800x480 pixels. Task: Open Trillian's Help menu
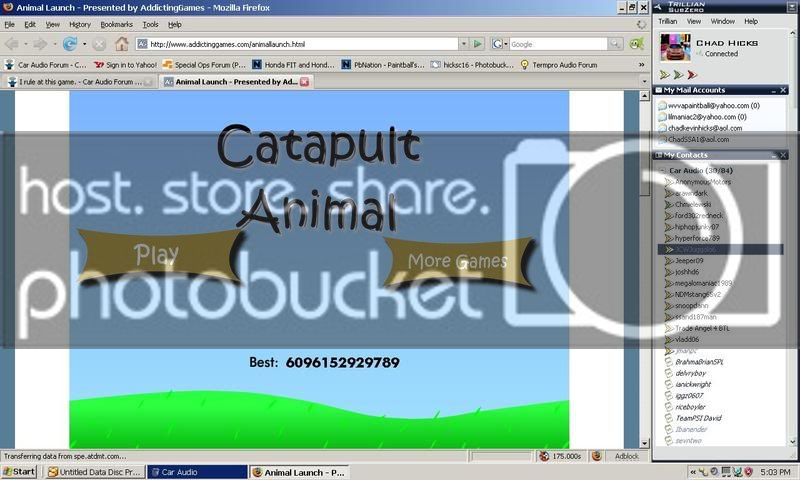point(751,21)
